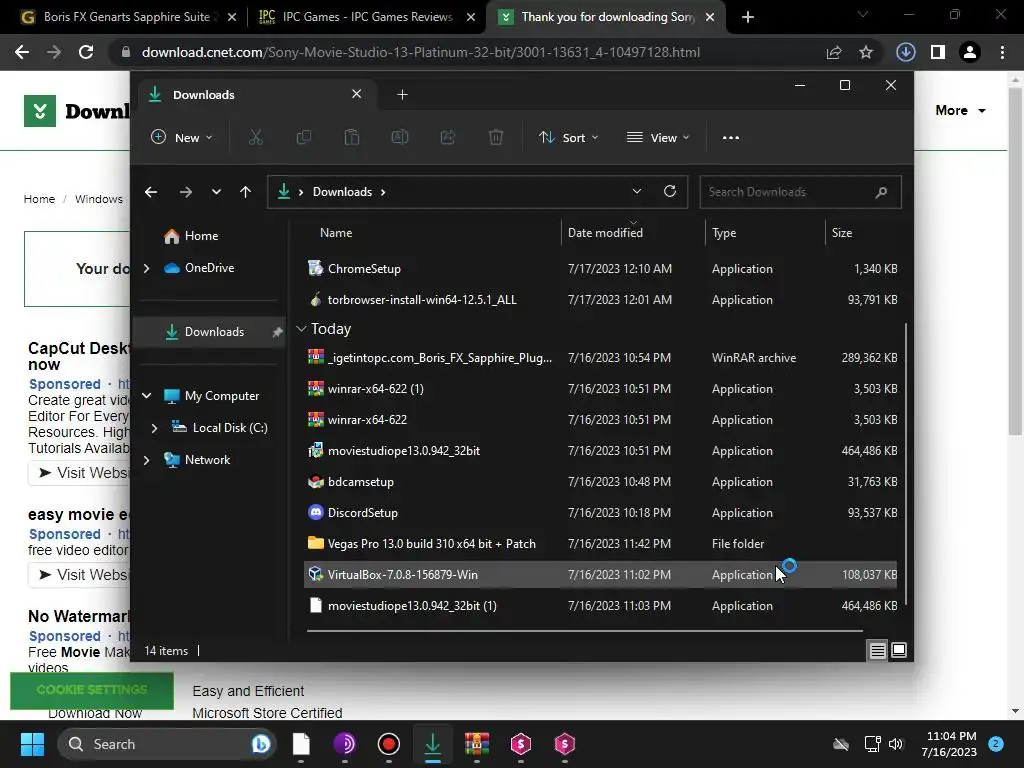Click the Copy icon in Explorer toolbar
The image size is (1024, 768).
(304, 137)
